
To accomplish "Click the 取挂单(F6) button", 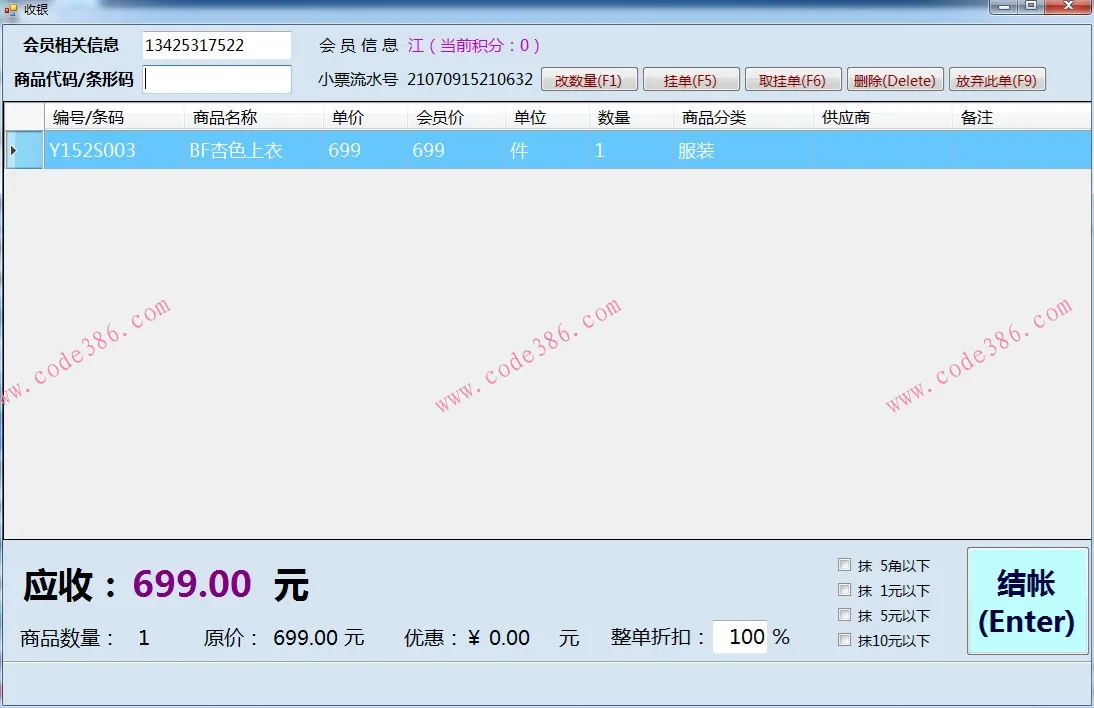I will 793,79.
